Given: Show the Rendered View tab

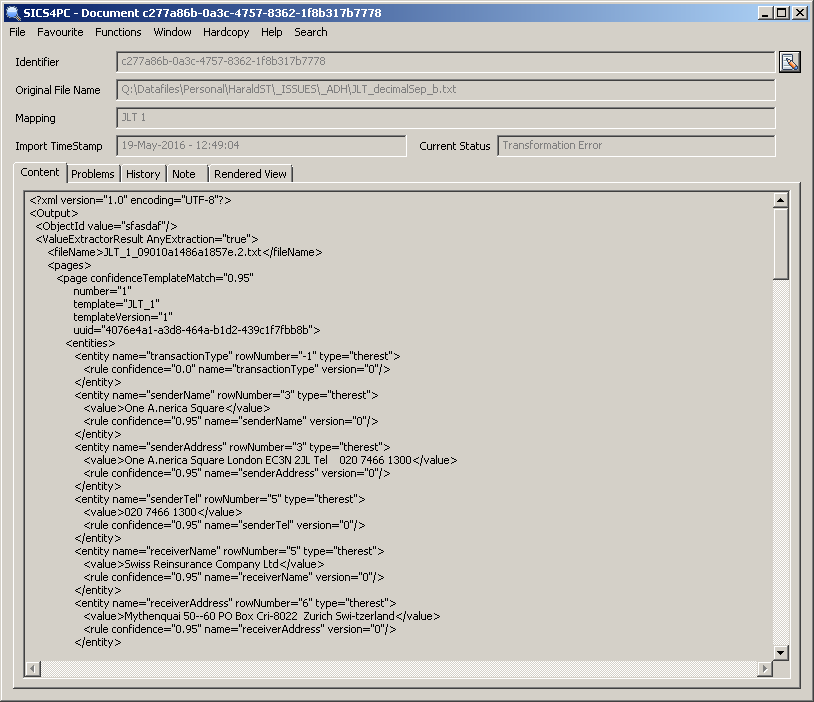Looking at the screenshot, I should [x=250, y=174].
